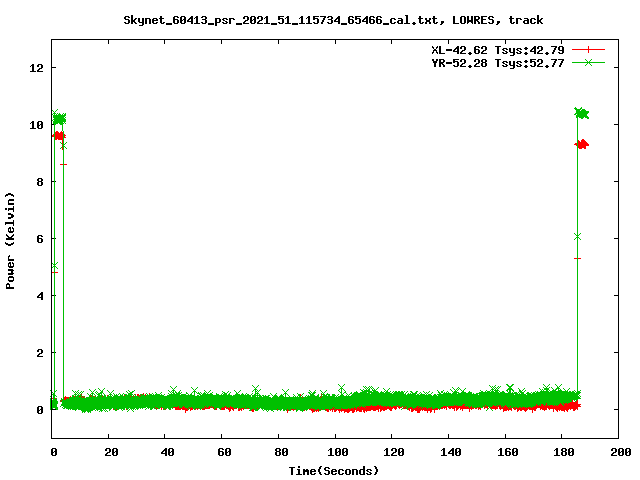Viewport: 640px width, 480px height.
Task: Click the red marker near 5.3 Kelvin at right
Action: 577,258
